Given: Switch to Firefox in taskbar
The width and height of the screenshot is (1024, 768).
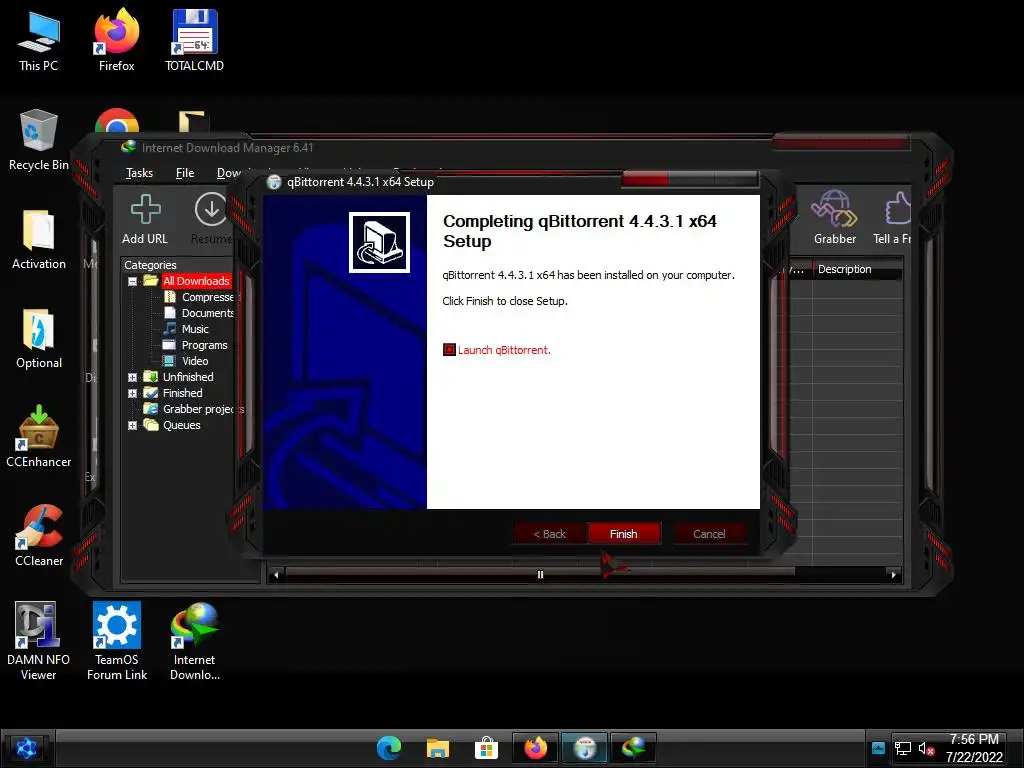Looking at the screenshot, I should 536,748.
